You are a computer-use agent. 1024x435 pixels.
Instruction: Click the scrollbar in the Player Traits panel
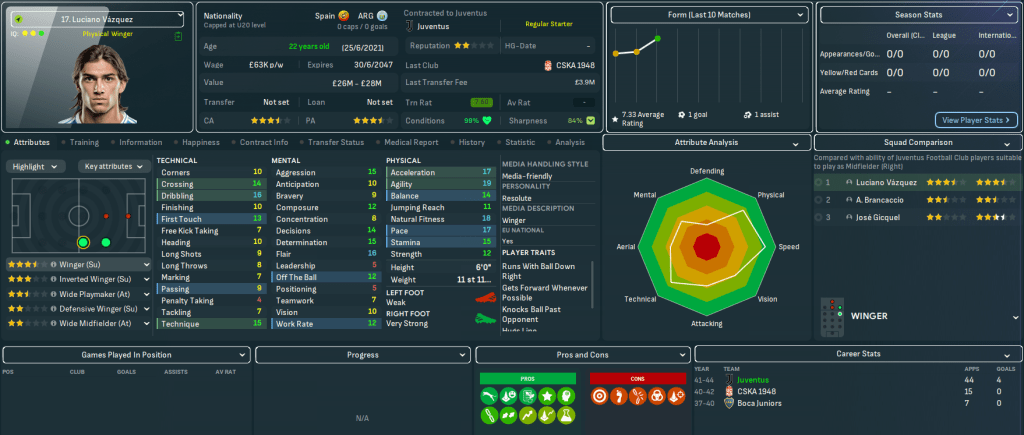[593, 285]
